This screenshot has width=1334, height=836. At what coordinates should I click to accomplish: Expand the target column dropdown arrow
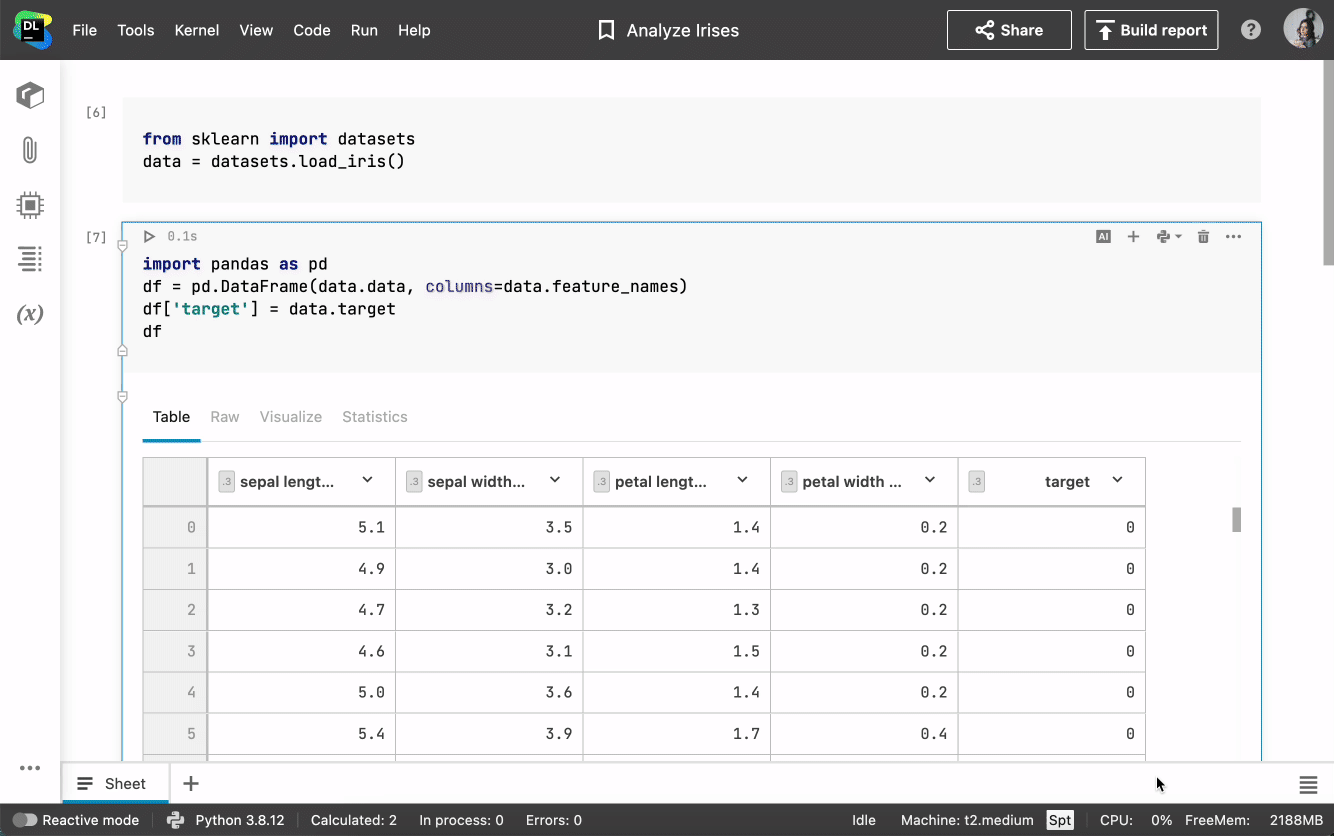point(1117,481)
